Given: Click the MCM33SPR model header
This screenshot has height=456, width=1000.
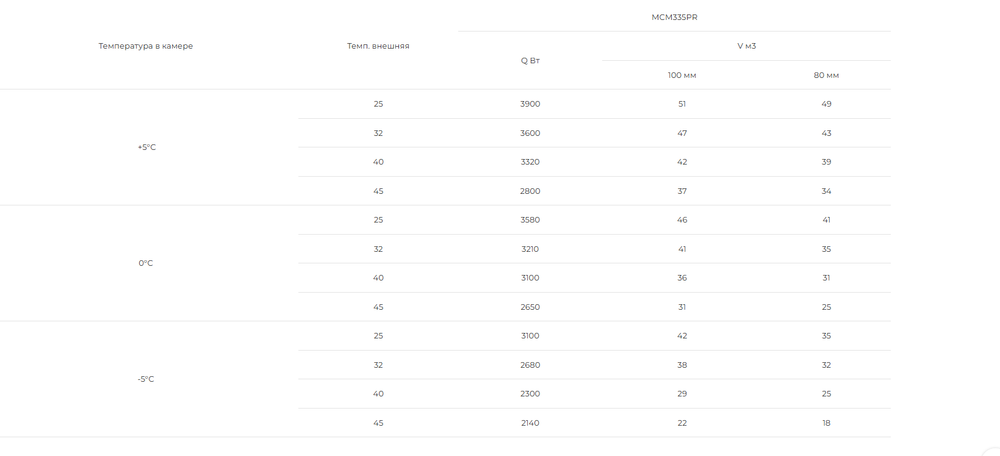Looking at the screenshot, I should click(x=674, y=17).
